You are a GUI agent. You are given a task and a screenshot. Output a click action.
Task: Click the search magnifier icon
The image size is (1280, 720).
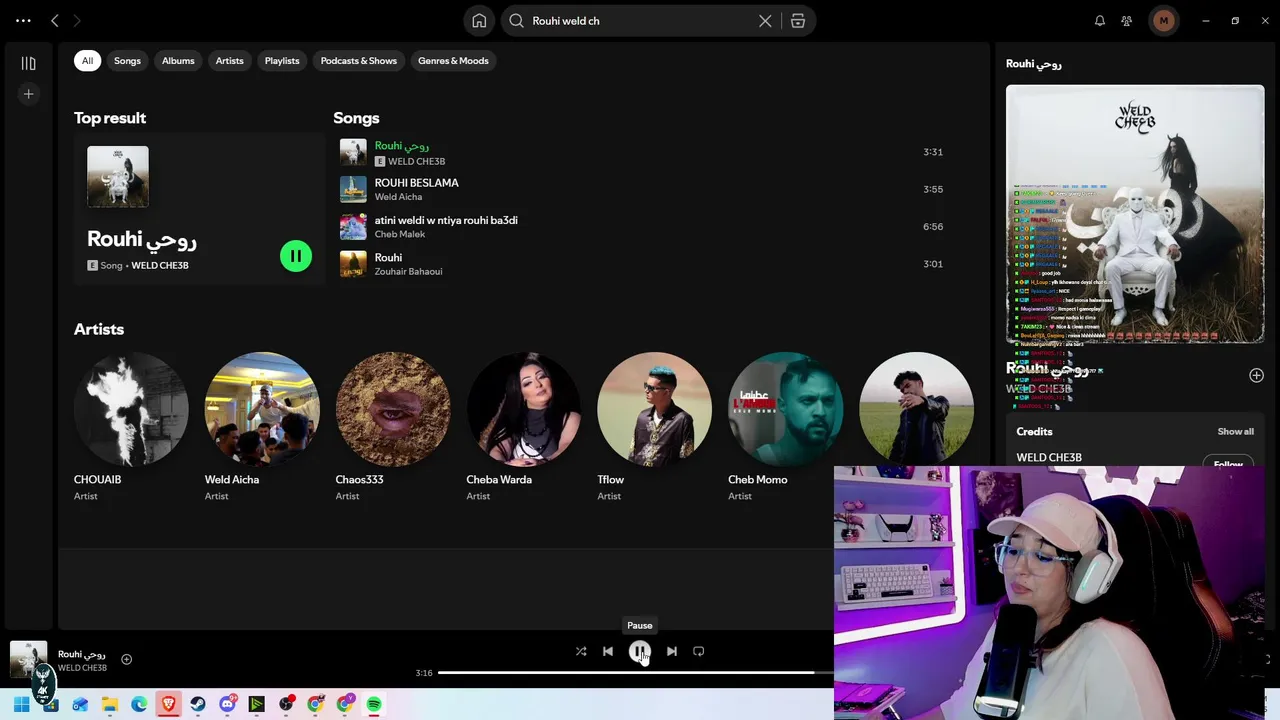(x=517, y=21)
